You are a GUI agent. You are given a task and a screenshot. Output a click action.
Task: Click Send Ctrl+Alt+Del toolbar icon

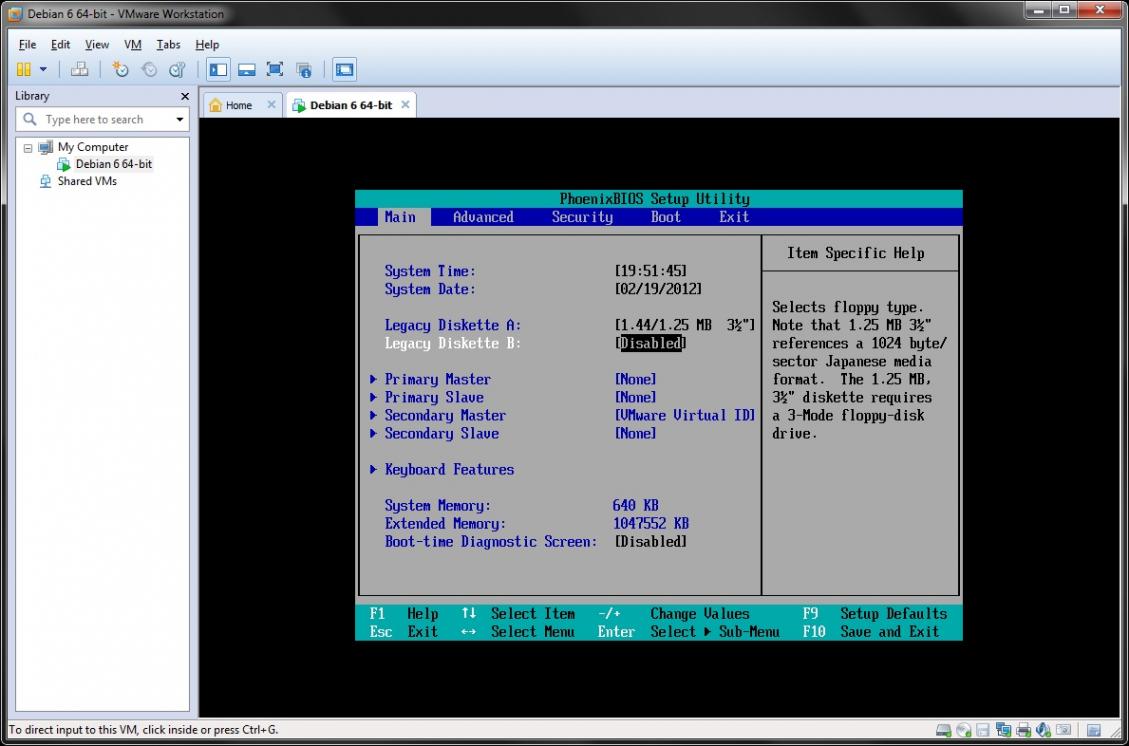pyautogui.click(x=80, y=69)
